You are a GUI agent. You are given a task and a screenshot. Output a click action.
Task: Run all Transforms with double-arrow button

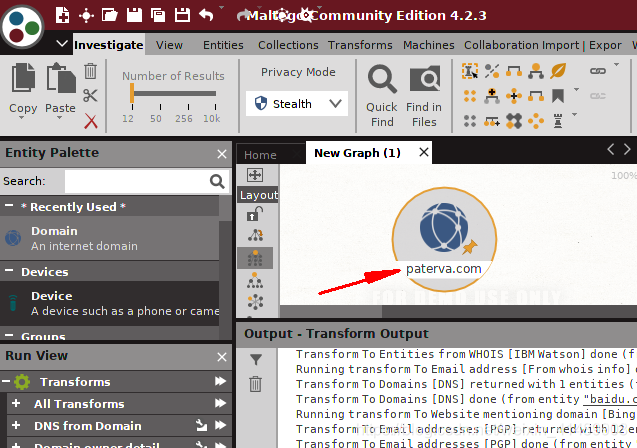(221, 381)
